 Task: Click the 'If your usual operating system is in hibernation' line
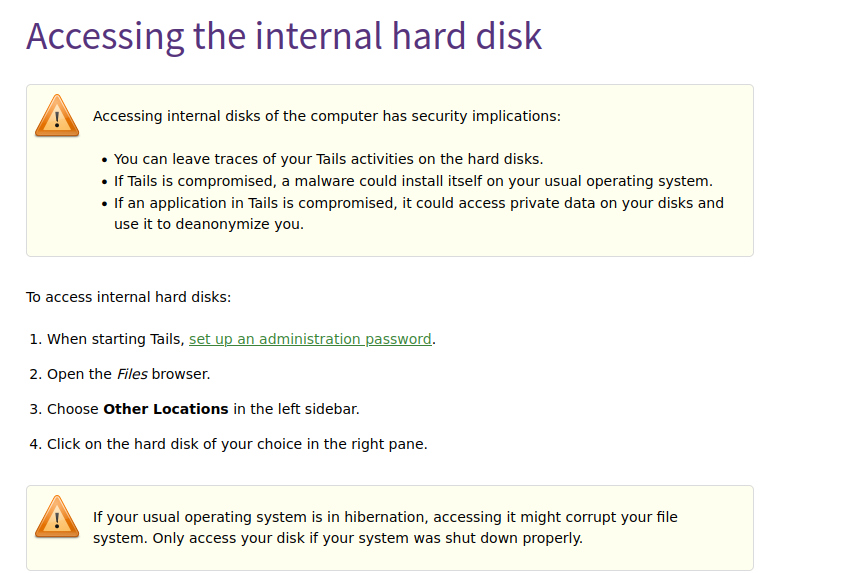click(x=385, y=517)
